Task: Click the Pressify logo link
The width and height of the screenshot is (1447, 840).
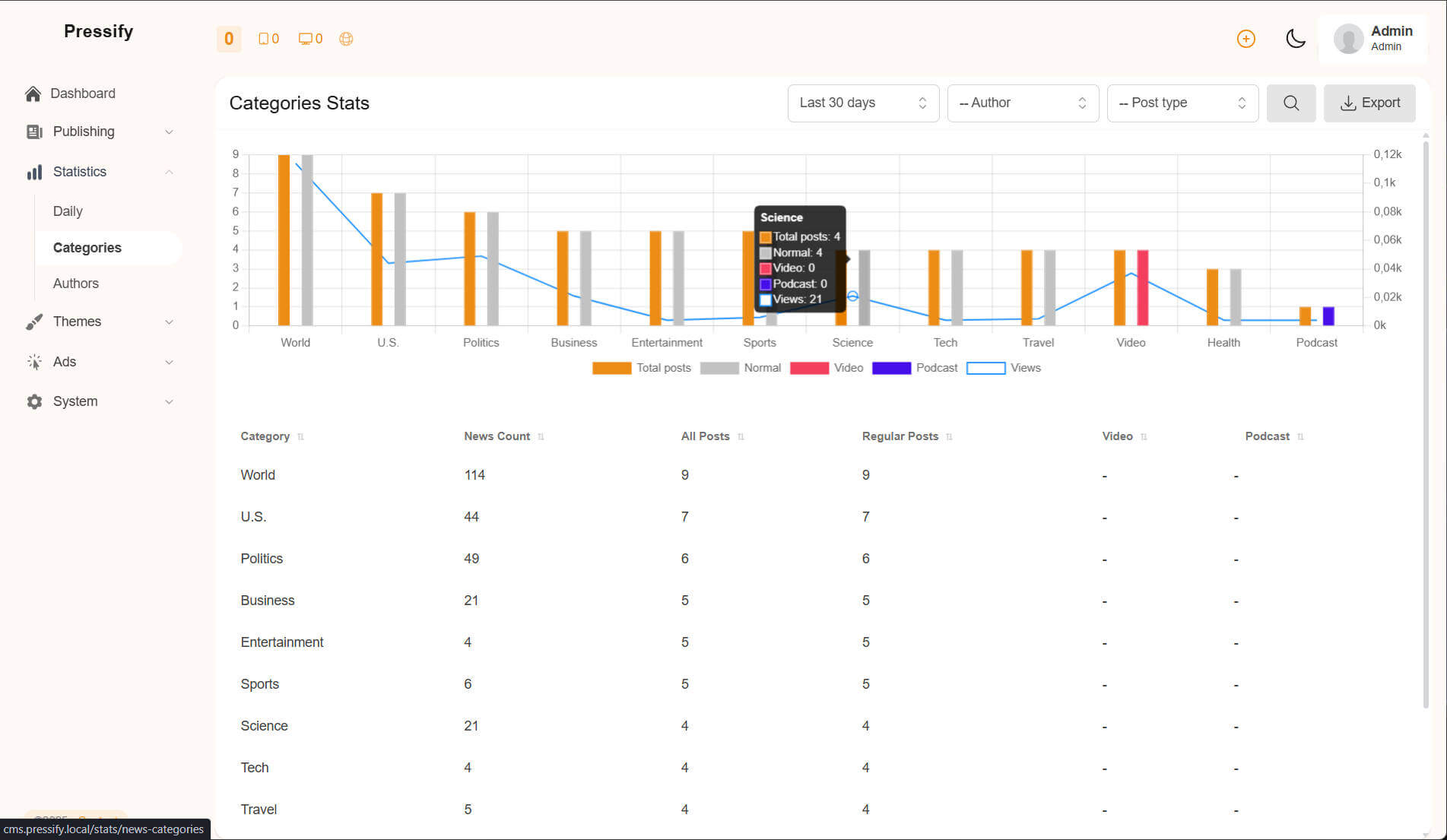Action: (x=98, y=31)
